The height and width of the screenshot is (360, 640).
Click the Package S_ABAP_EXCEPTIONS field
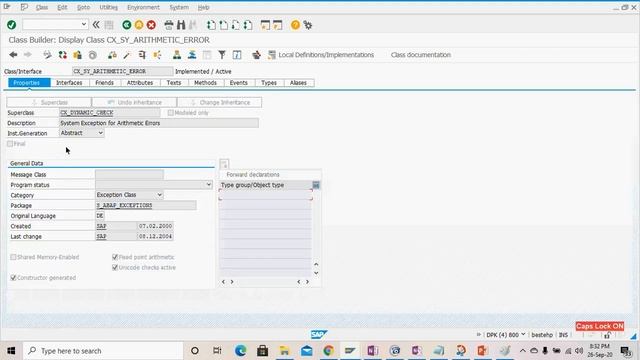point(146,205)
